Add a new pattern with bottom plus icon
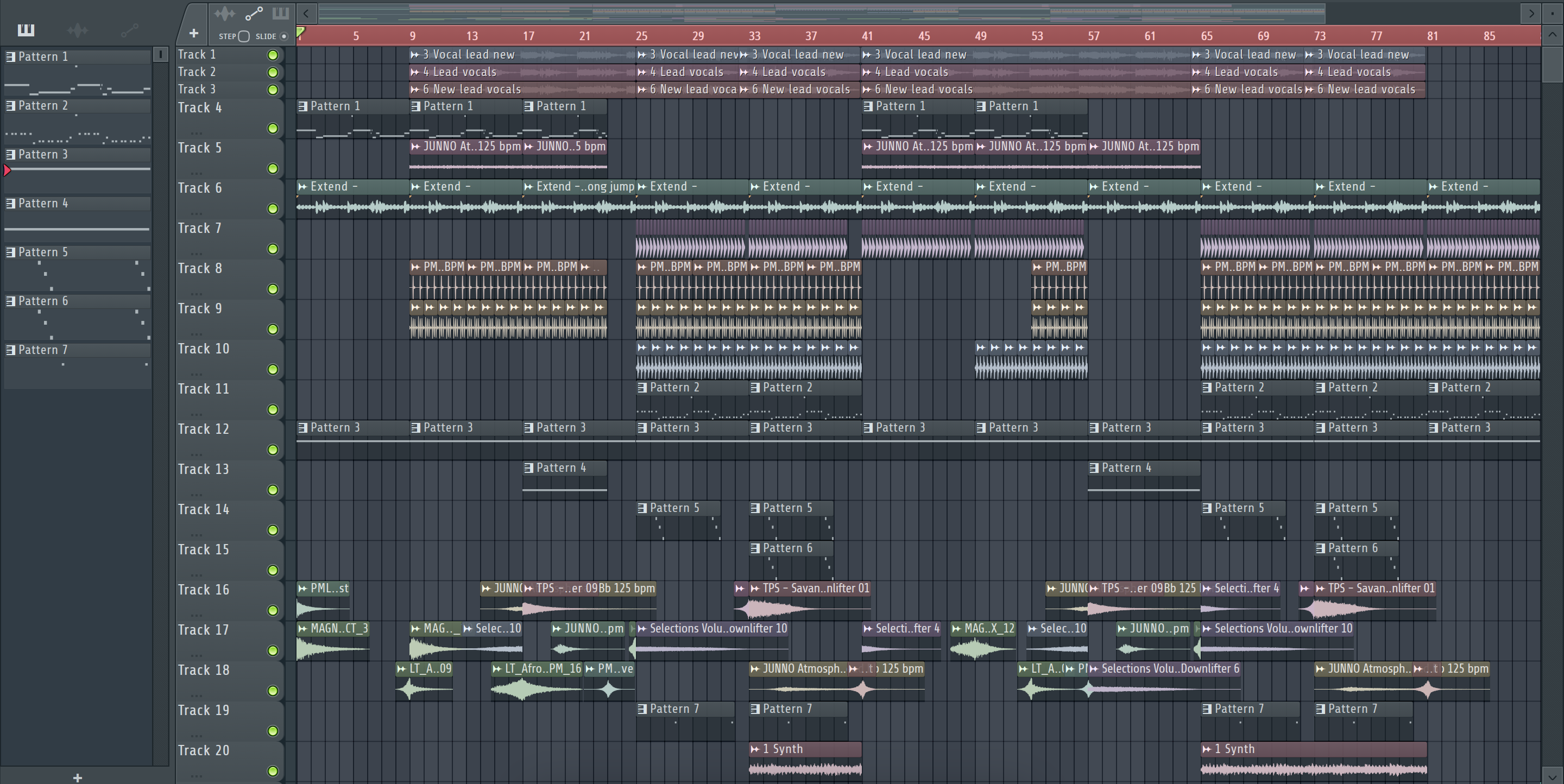The height and width of the screenshot is (784, 1564). (77, 777)
